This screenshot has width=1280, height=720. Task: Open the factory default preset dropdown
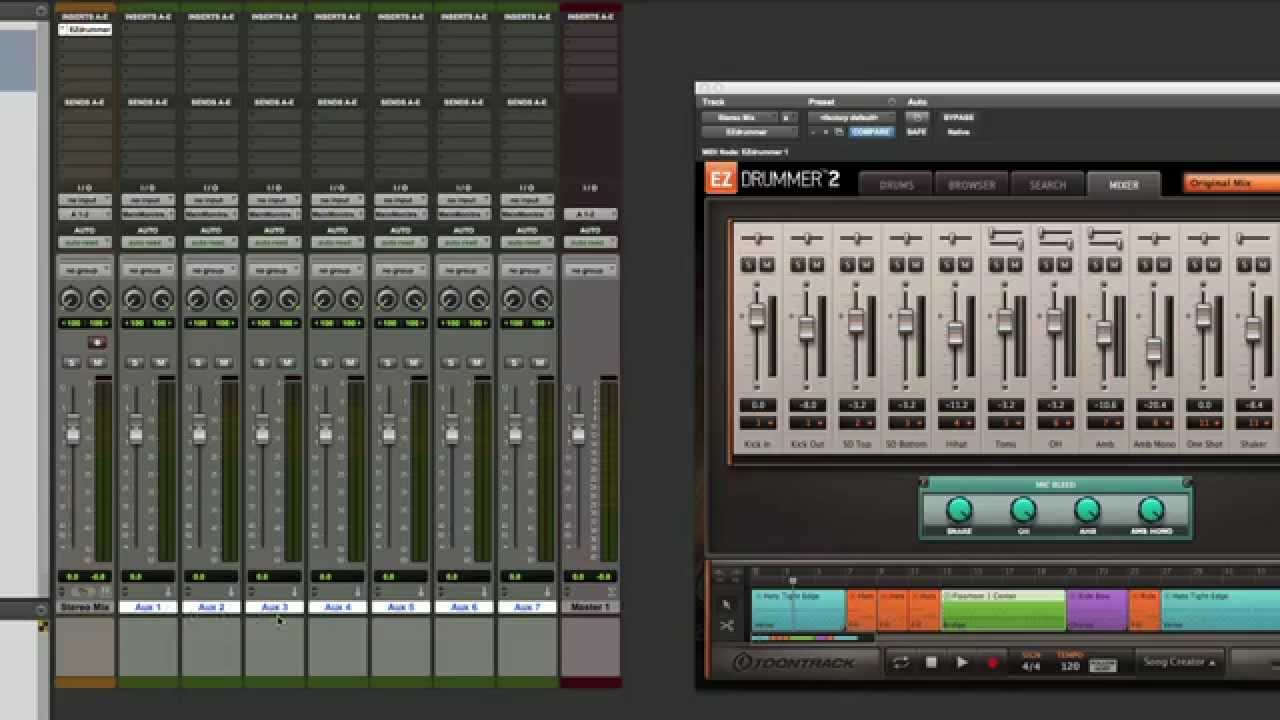click(851, 117)
